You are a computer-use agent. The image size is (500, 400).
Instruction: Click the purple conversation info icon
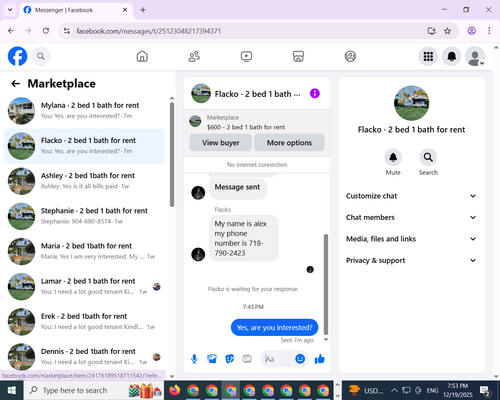click(315, 94)
